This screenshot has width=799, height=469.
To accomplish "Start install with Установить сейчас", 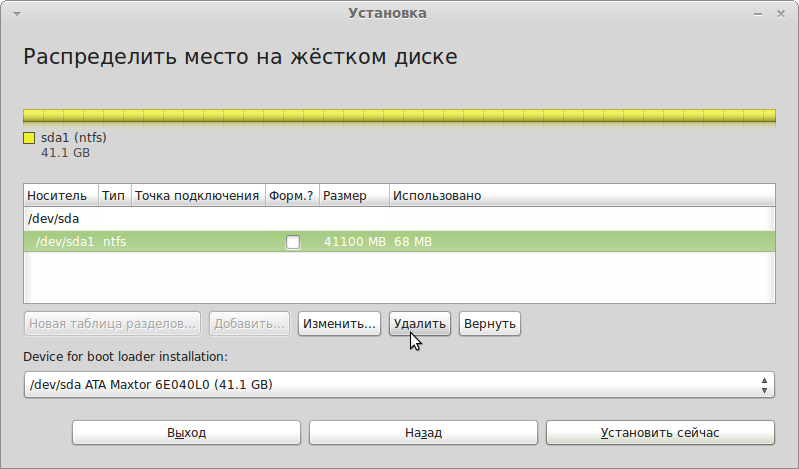I will (660, 432).
